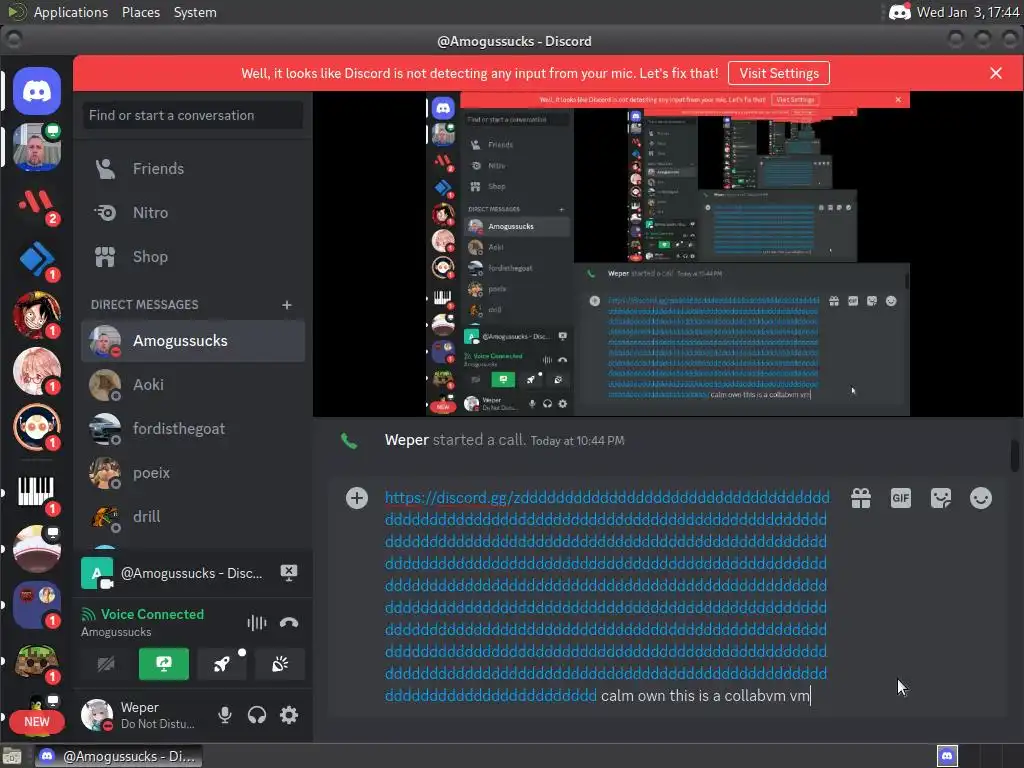Image resolution: width=1024 pixels, height=768 pixels.
Task: Toggle the green screen share button
Action: coord(164,664)
